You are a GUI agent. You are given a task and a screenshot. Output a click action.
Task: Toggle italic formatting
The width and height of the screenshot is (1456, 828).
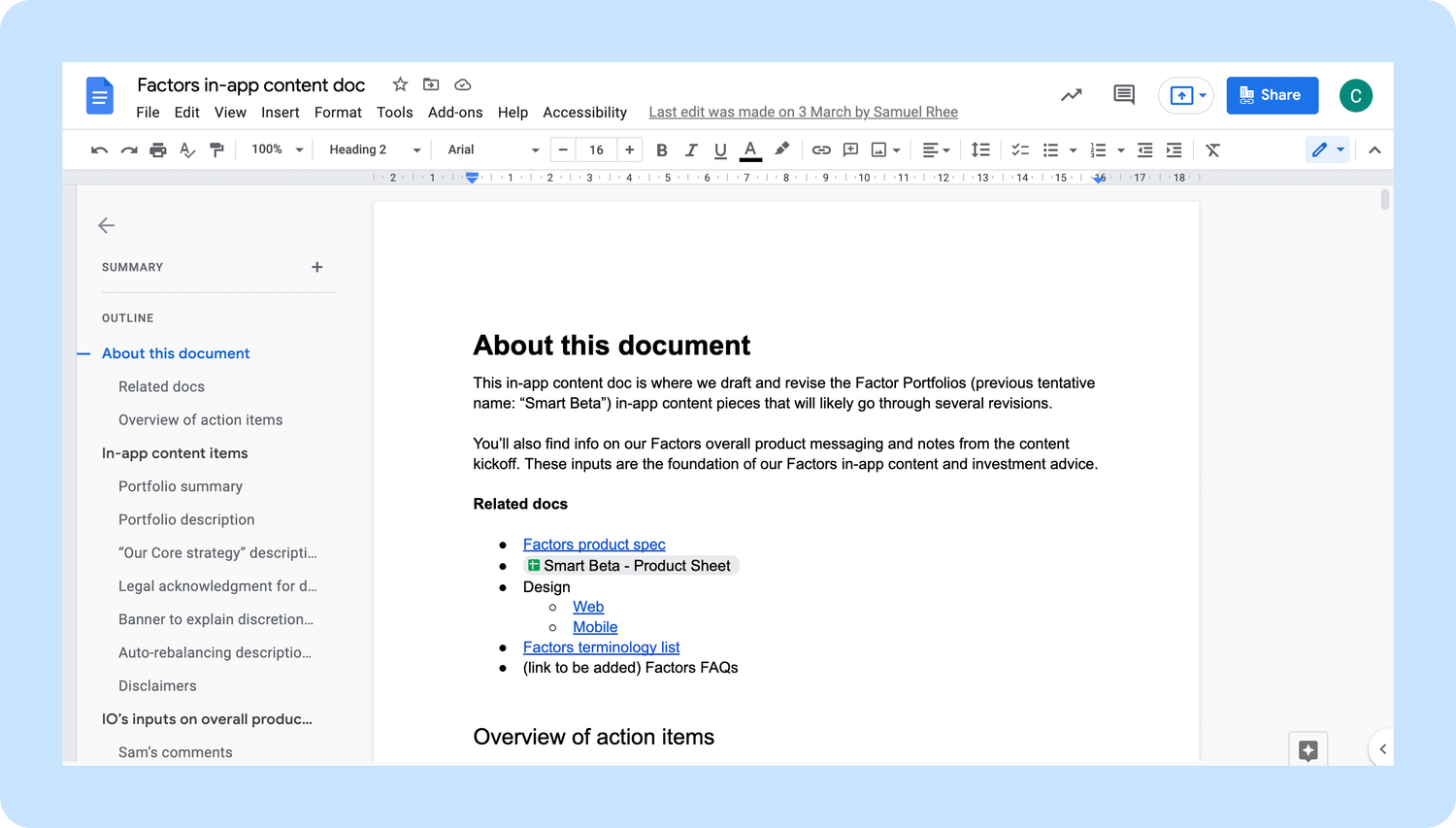click(x=691, y=149)
